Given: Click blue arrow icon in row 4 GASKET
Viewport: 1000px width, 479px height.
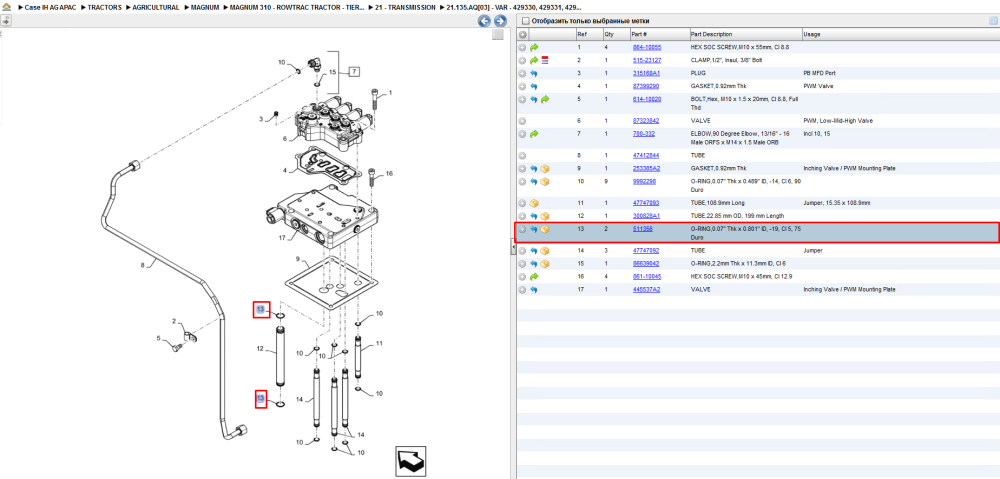Looking at the screenshot, I should tap(534, 86).
